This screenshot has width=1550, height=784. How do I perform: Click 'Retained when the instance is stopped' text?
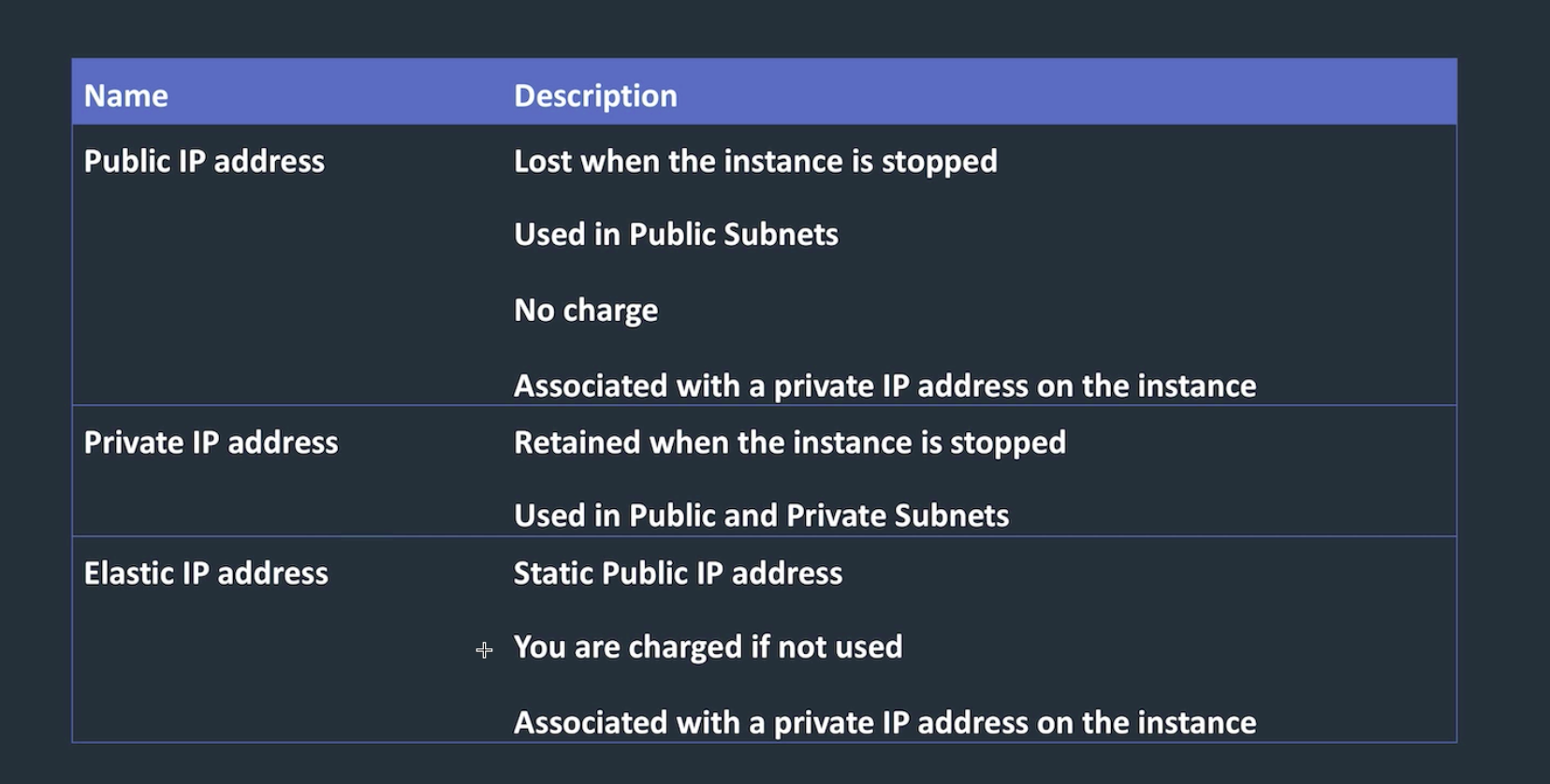pos(790,443)
